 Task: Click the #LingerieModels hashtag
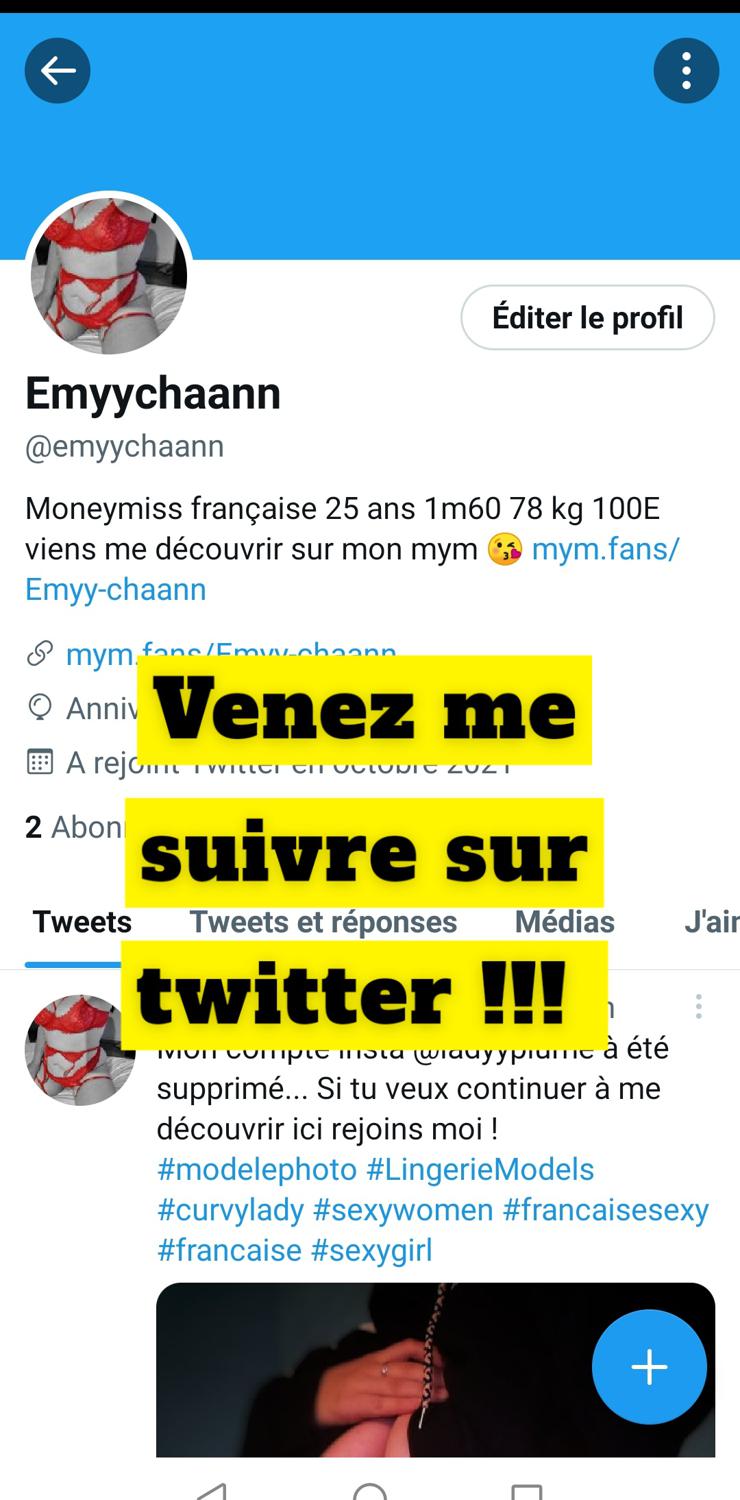pos(480,1169)
